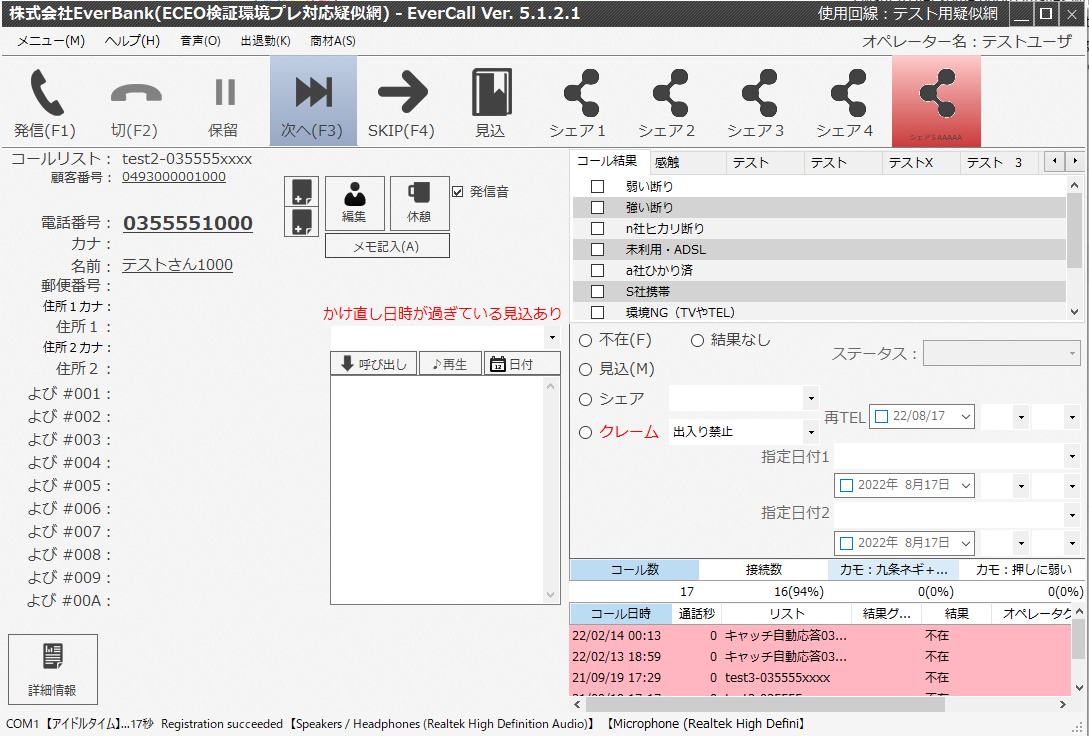Open the 商材A(S) menu

(333, 41)
